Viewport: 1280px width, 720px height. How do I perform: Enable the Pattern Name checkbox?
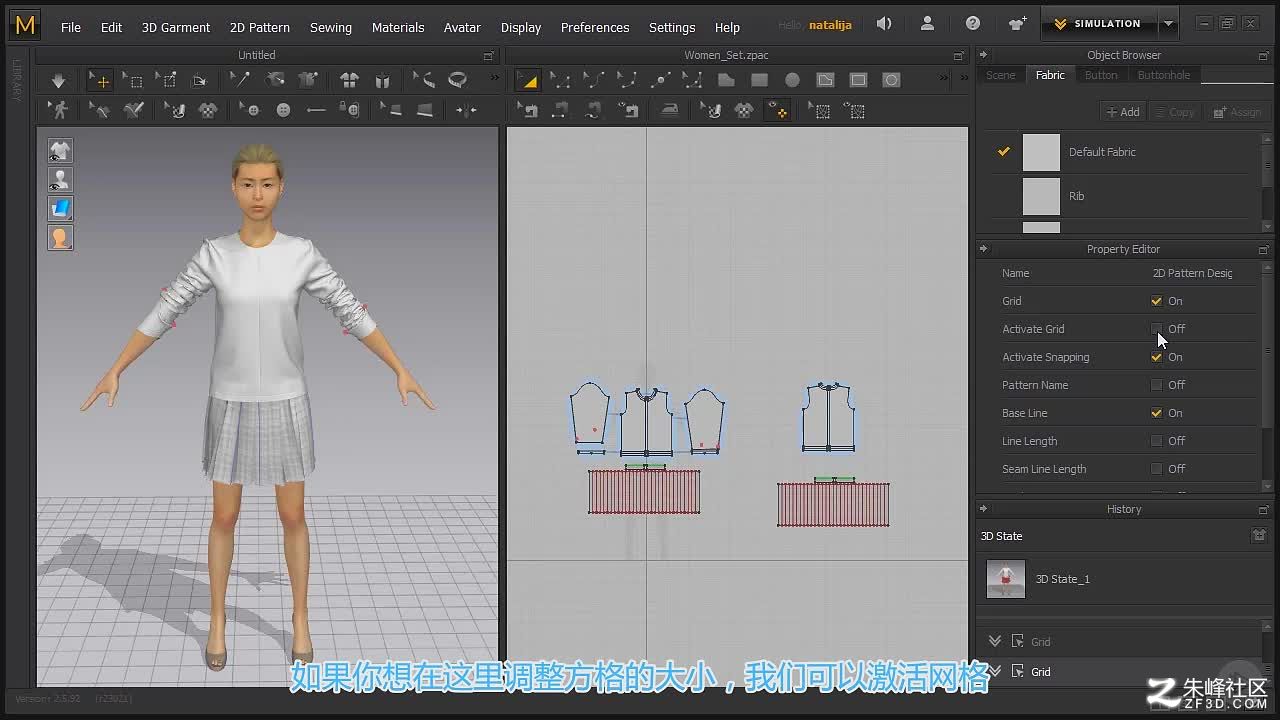[1157, 385]
